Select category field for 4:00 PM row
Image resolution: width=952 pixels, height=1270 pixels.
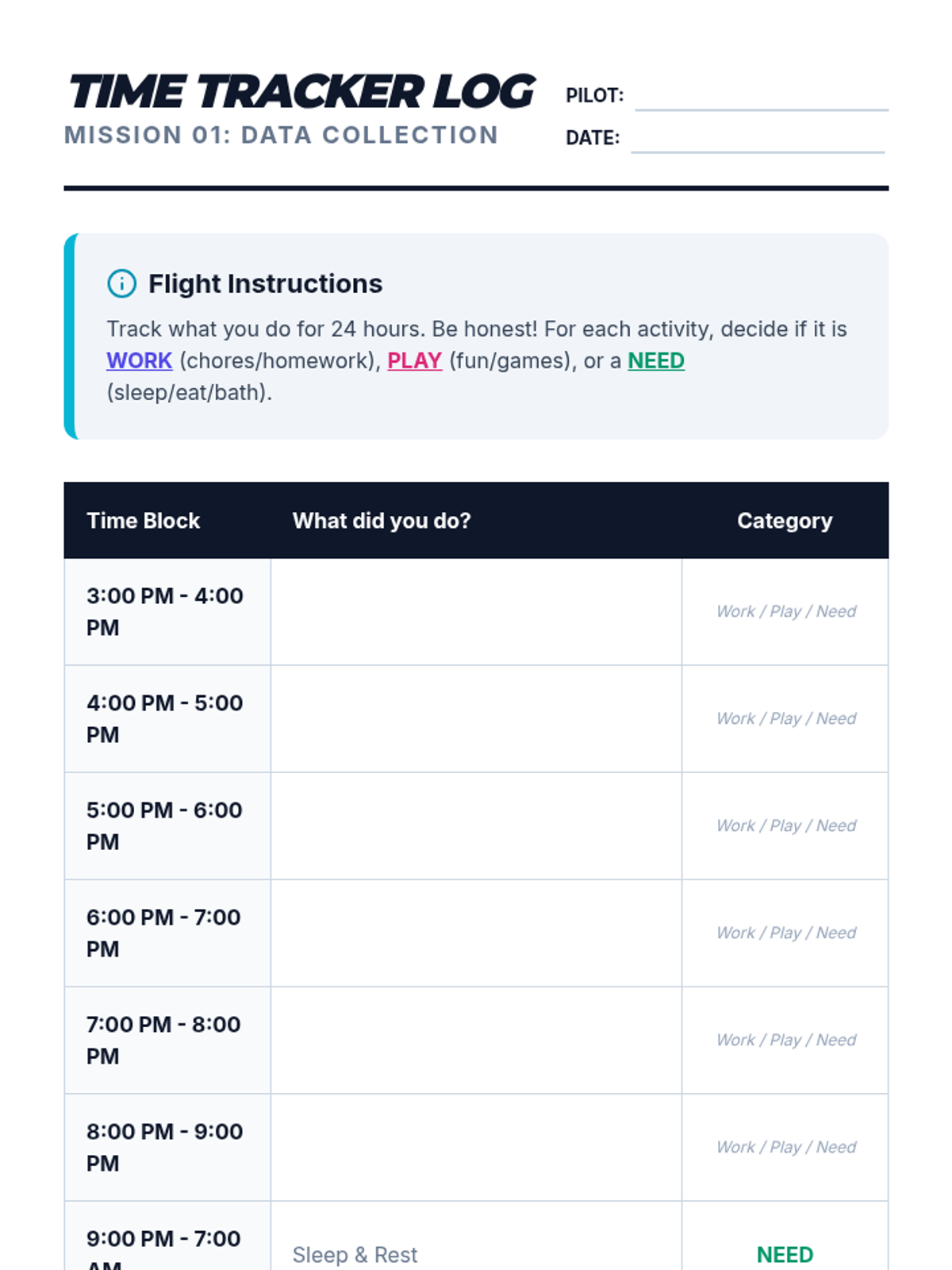point(785,719)
